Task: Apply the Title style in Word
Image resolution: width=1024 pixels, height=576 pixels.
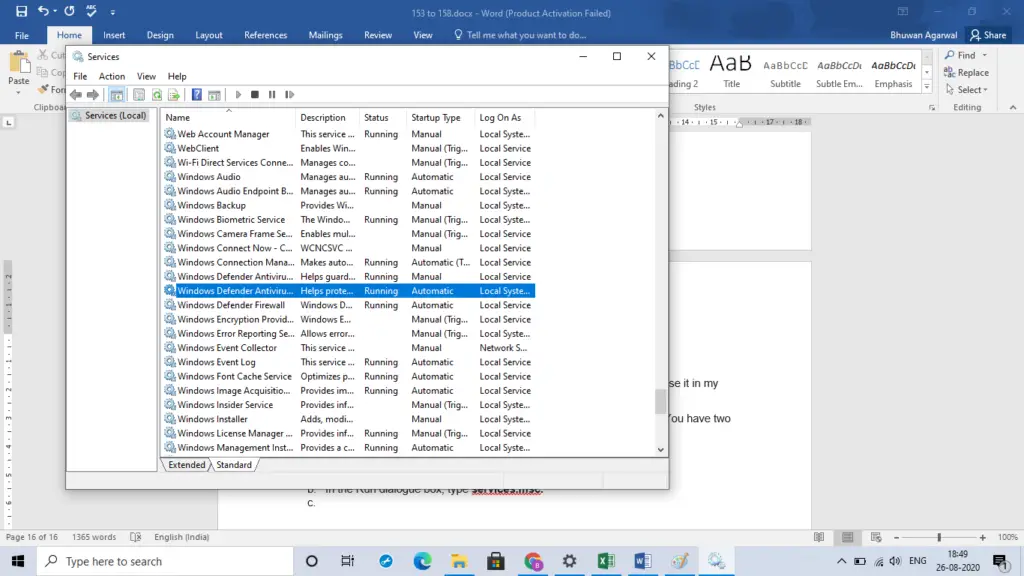Action: [731, 71]
